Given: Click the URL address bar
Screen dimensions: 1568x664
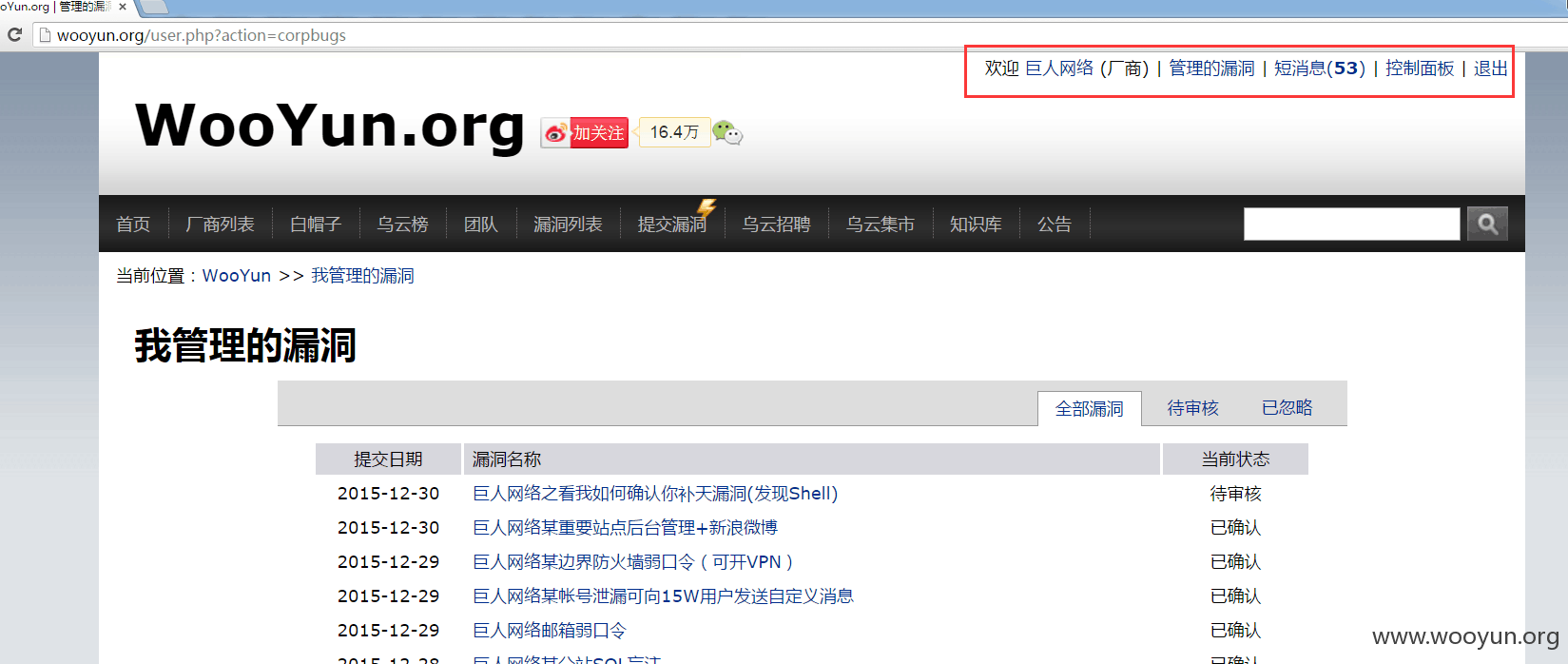Looking at the screenshot, I should [x=799, y=35].
